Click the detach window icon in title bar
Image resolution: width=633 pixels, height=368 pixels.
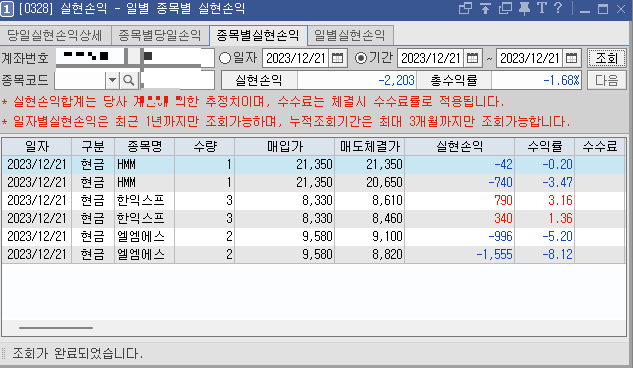465,8
